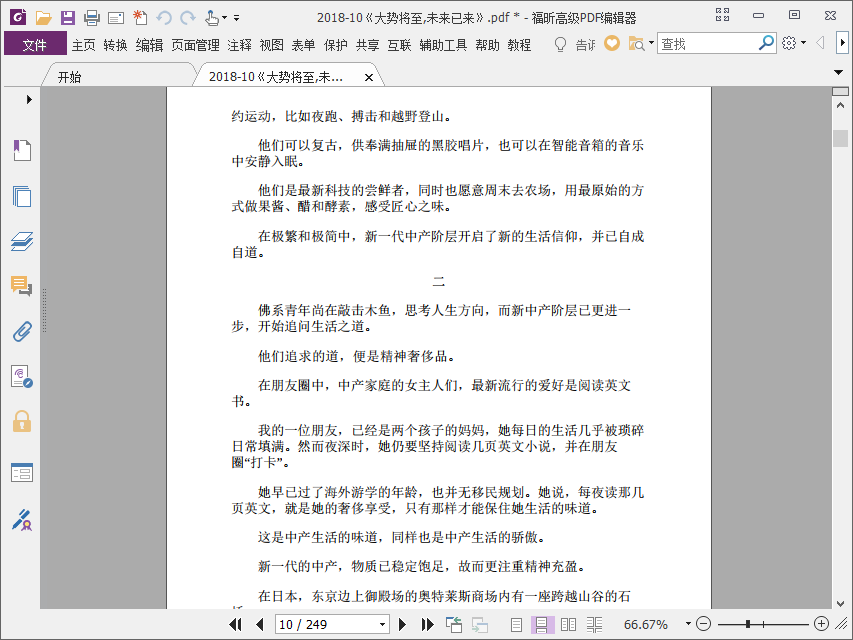Switch to the 主页 ribbon tab

[x=83, y=45]
